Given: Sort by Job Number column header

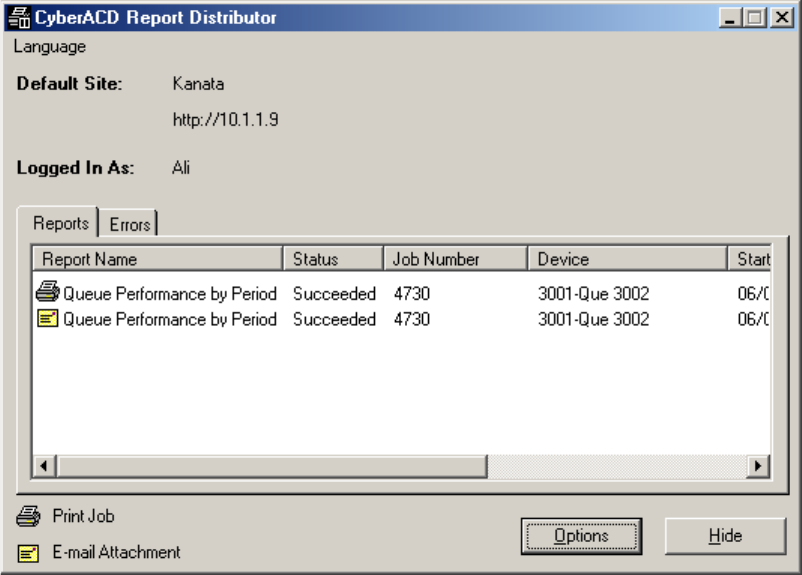Looking at the screenshot, I should (455, 259).
